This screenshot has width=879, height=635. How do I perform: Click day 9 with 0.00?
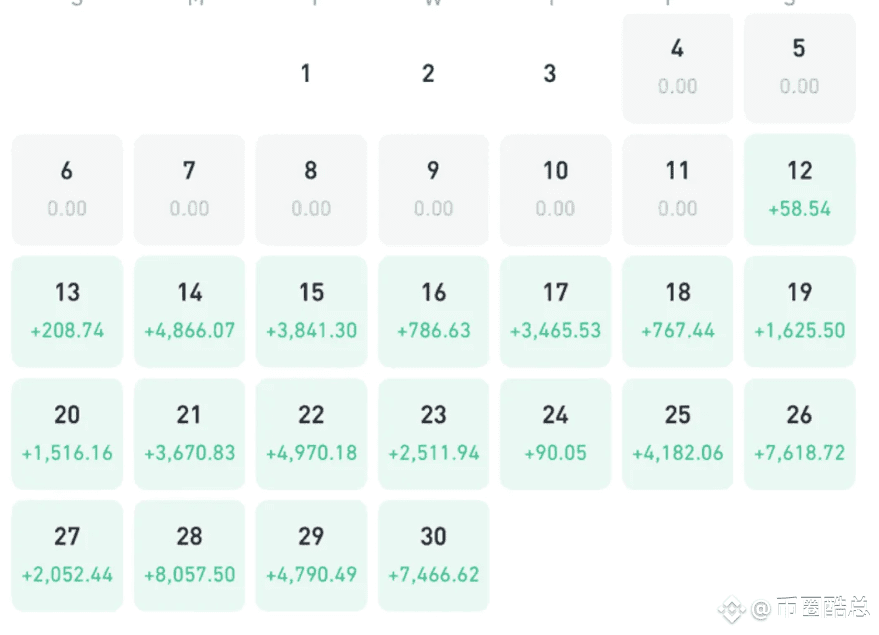click(x=433, y=189)
